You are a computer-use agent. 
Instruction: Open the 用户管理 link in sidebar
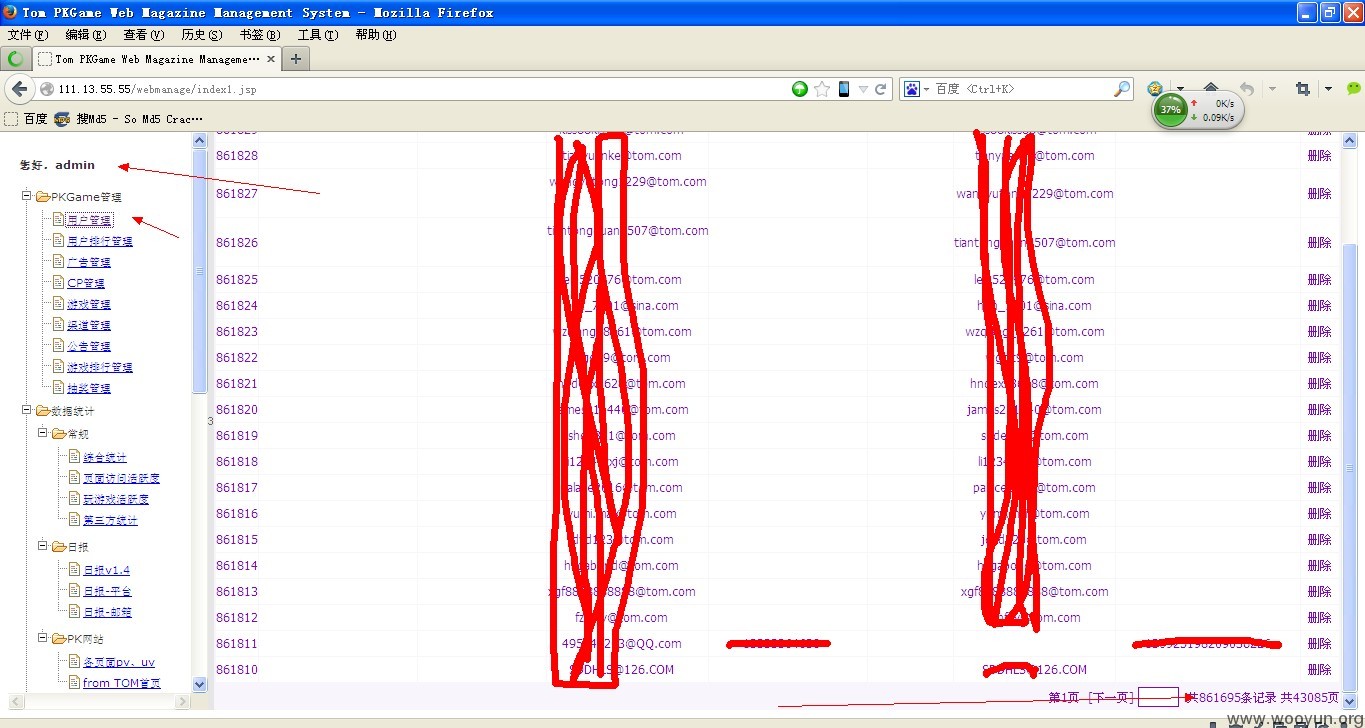90,220
